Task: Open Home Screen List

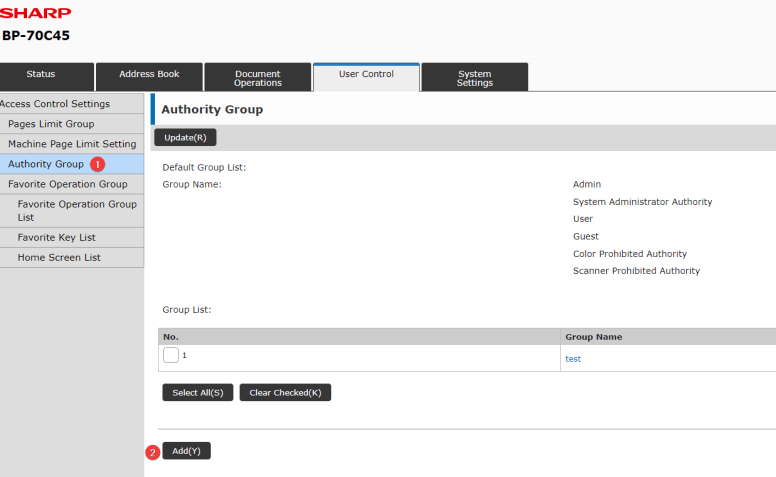Action: click(x=59, y=258)
